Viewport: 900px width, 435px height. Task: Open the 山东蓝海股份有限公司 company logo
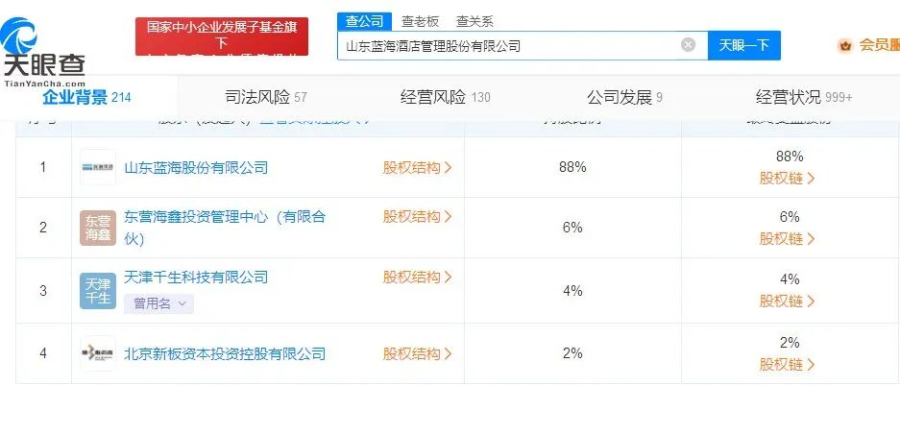[98, 168]
